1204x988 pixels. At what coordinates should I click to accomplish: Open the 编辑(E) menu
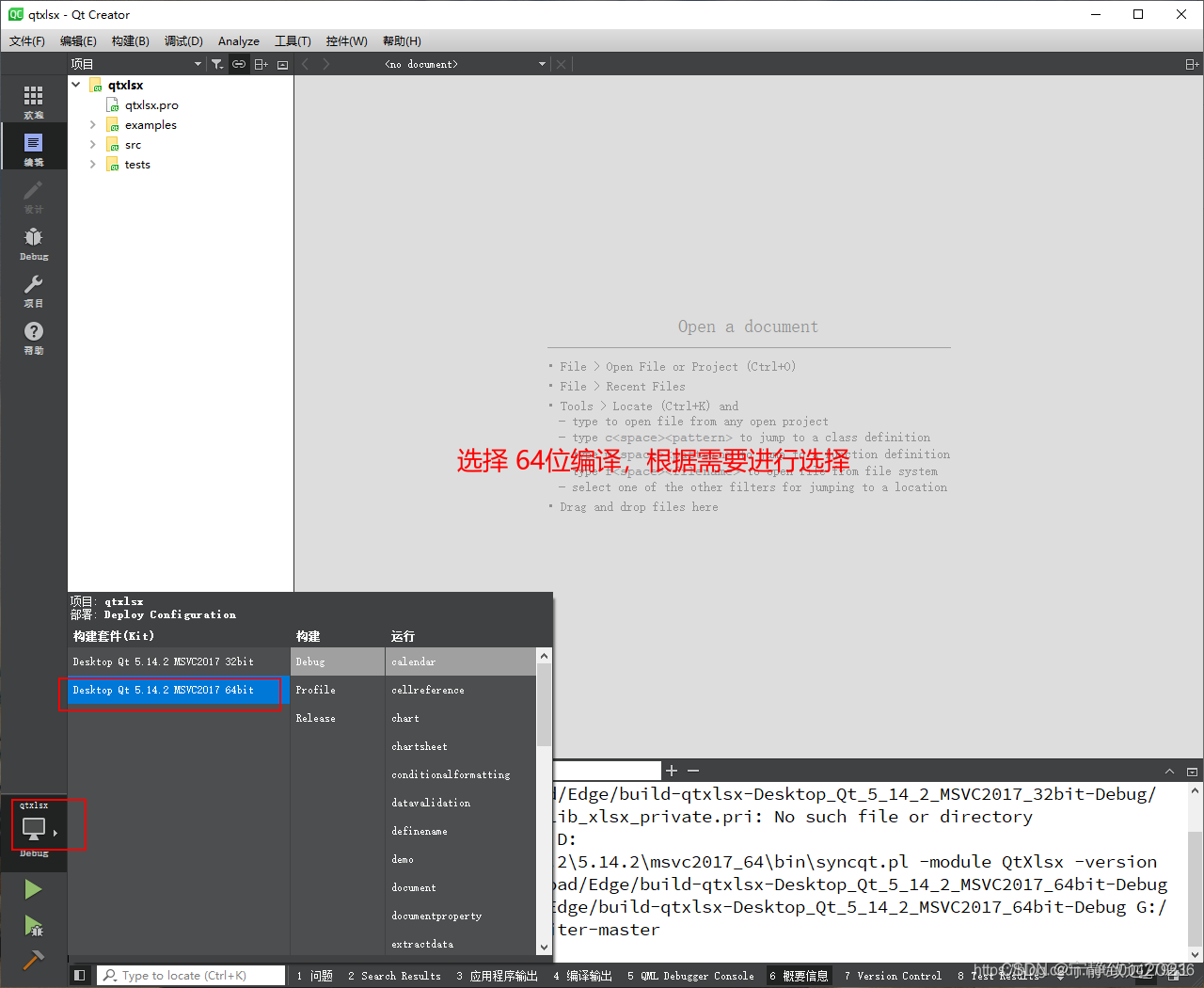tap(78, 40)
